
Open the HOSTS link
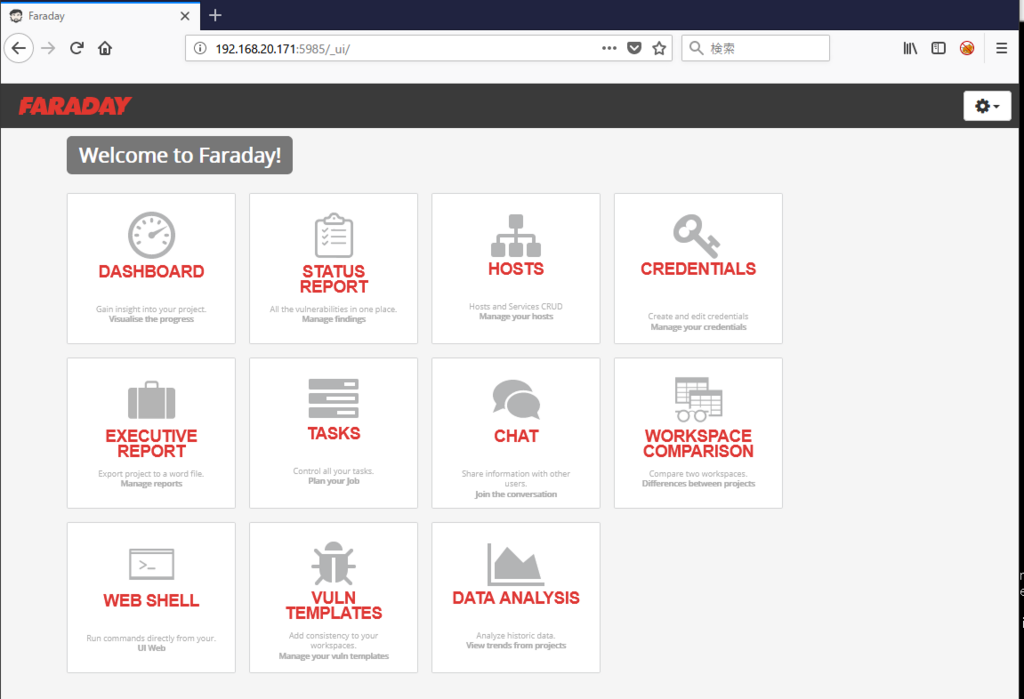point(516,269)
